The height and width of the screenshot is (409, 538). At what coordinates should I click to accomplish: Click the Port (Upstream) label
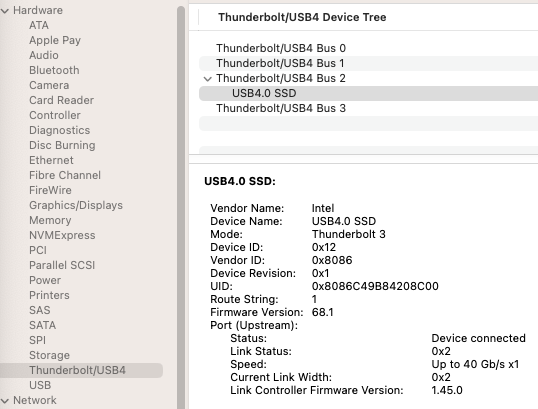tap(254, 325)
